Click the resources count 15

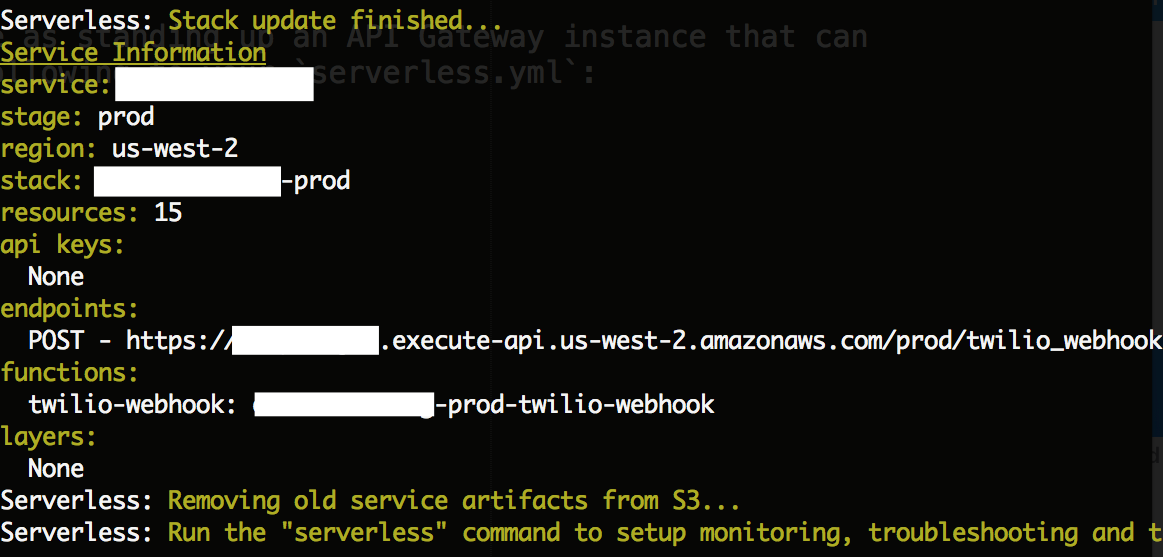pos(168,213)
